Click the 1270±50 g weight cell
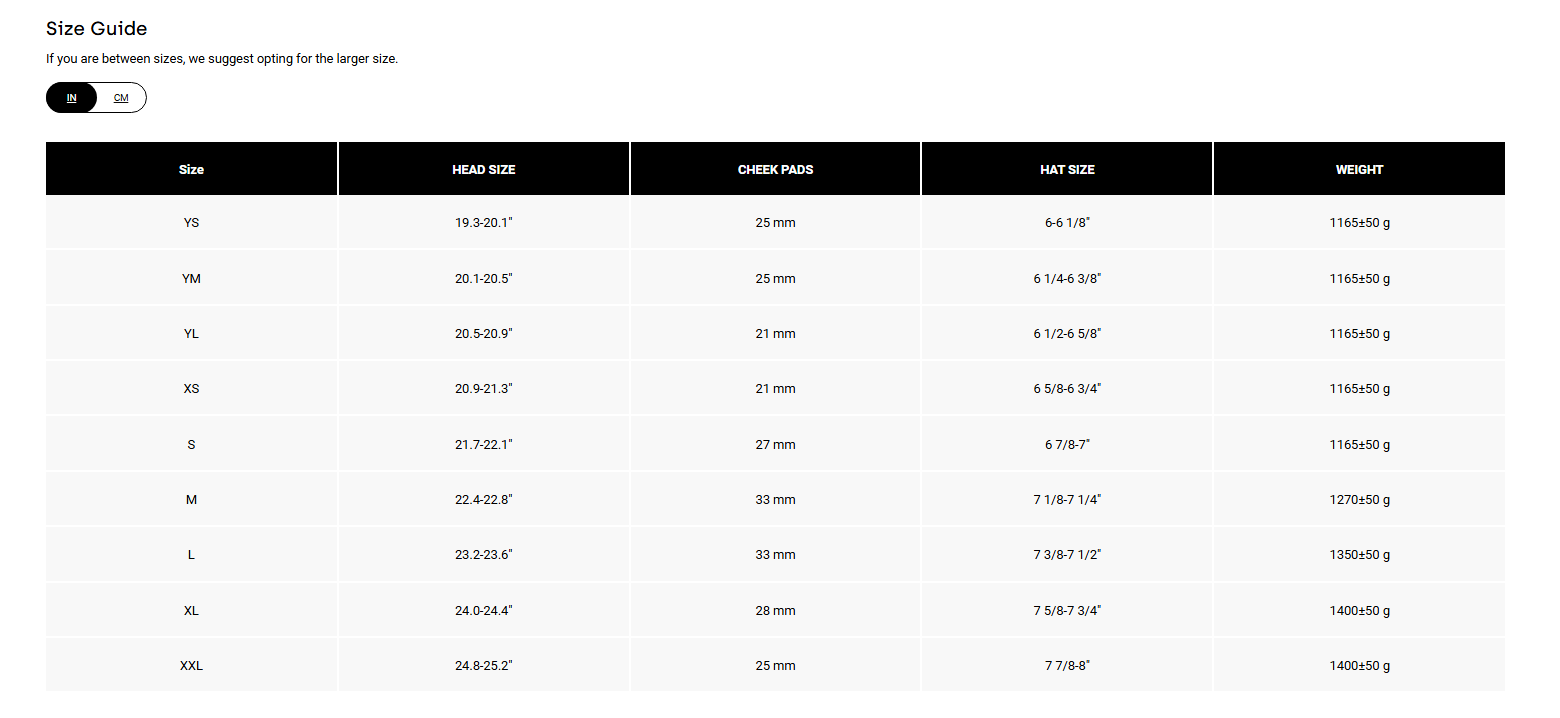 [1359, 500]
